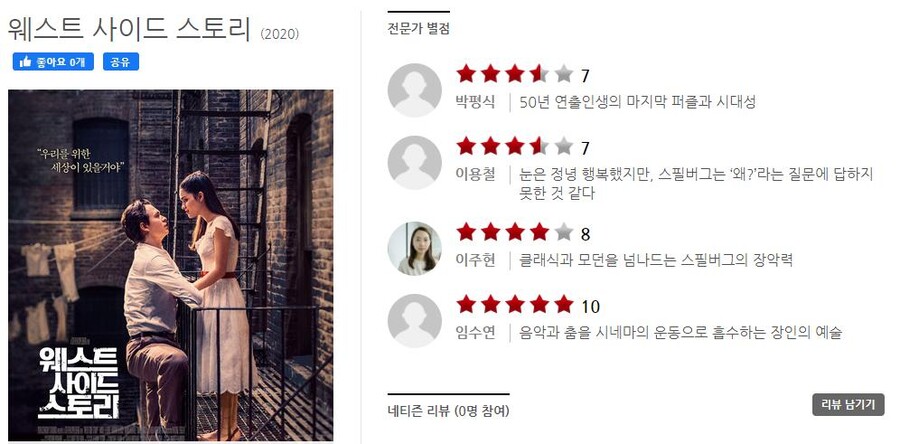This screenshot has width=900, height=444.
Task: Click reviewer name 이주현
Action: [x=475, y=260]
